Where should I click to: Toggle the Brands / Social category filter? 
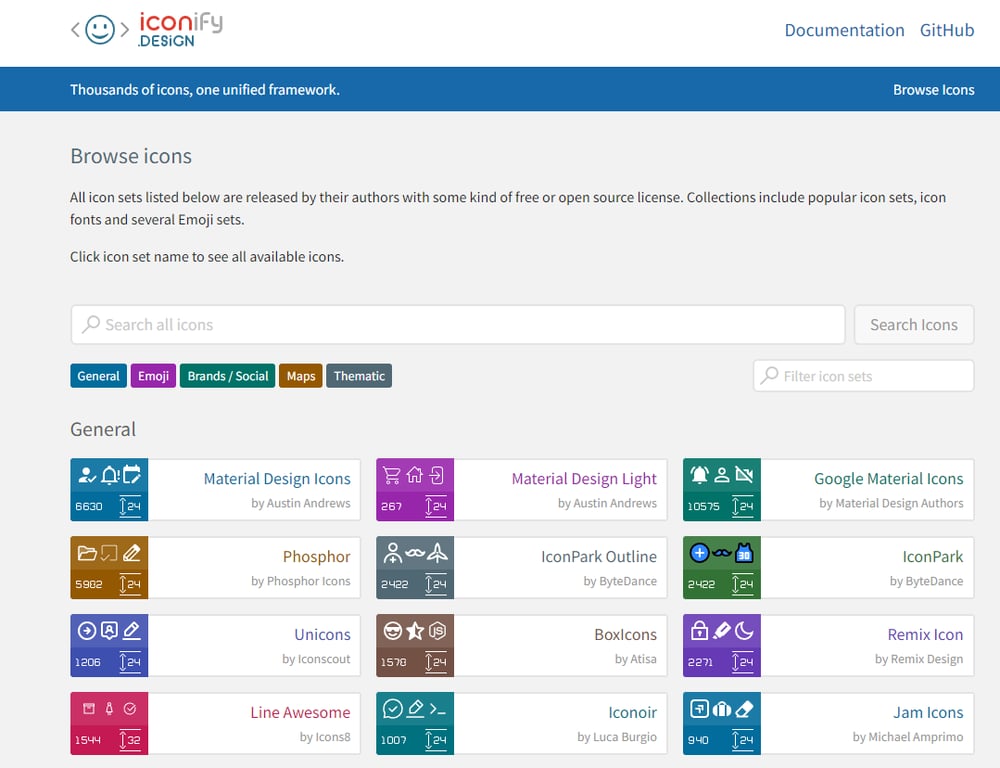click(x=228, y=376)
